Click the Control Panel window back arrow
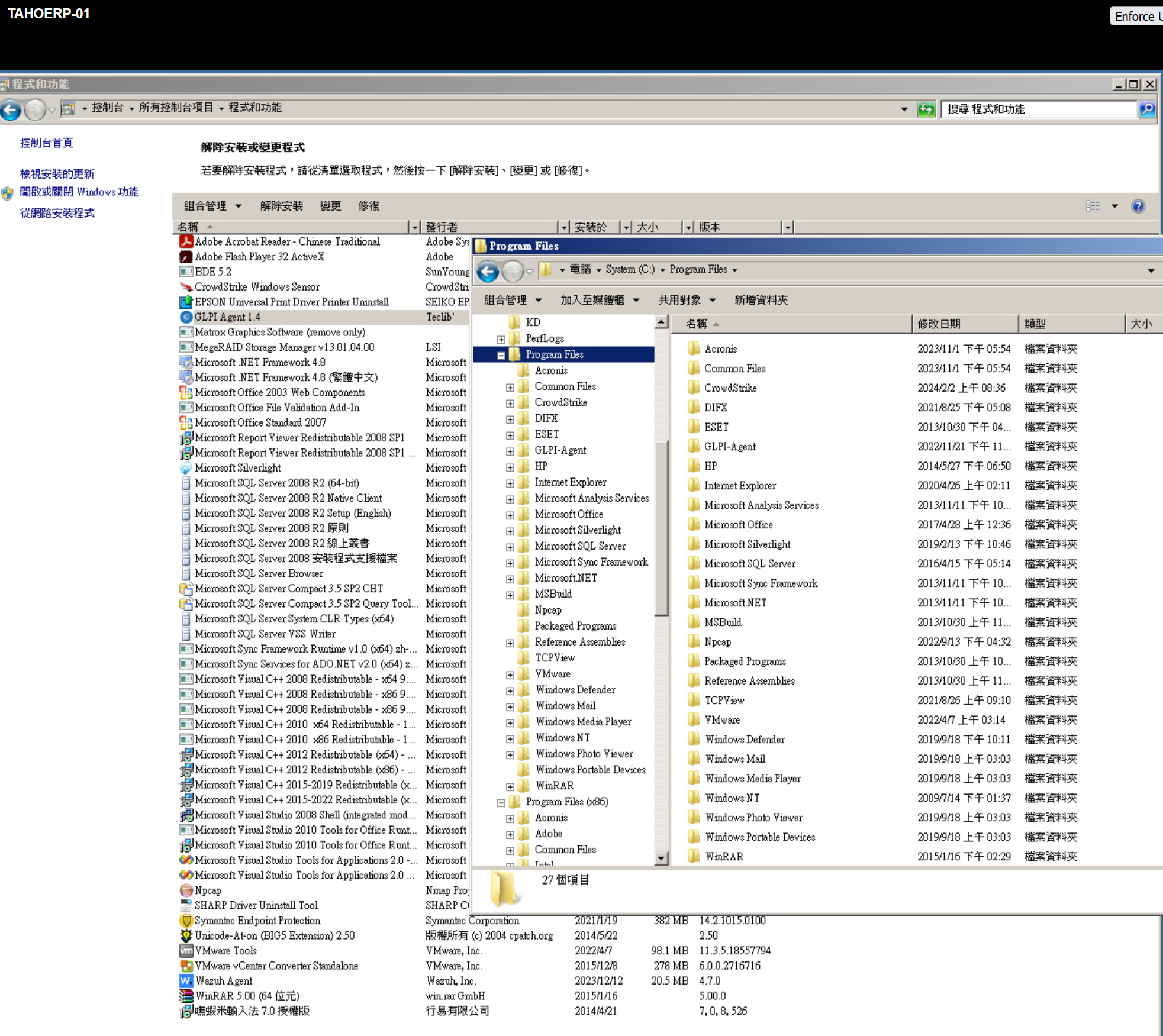1163x1036 pixels. (11, 109)
